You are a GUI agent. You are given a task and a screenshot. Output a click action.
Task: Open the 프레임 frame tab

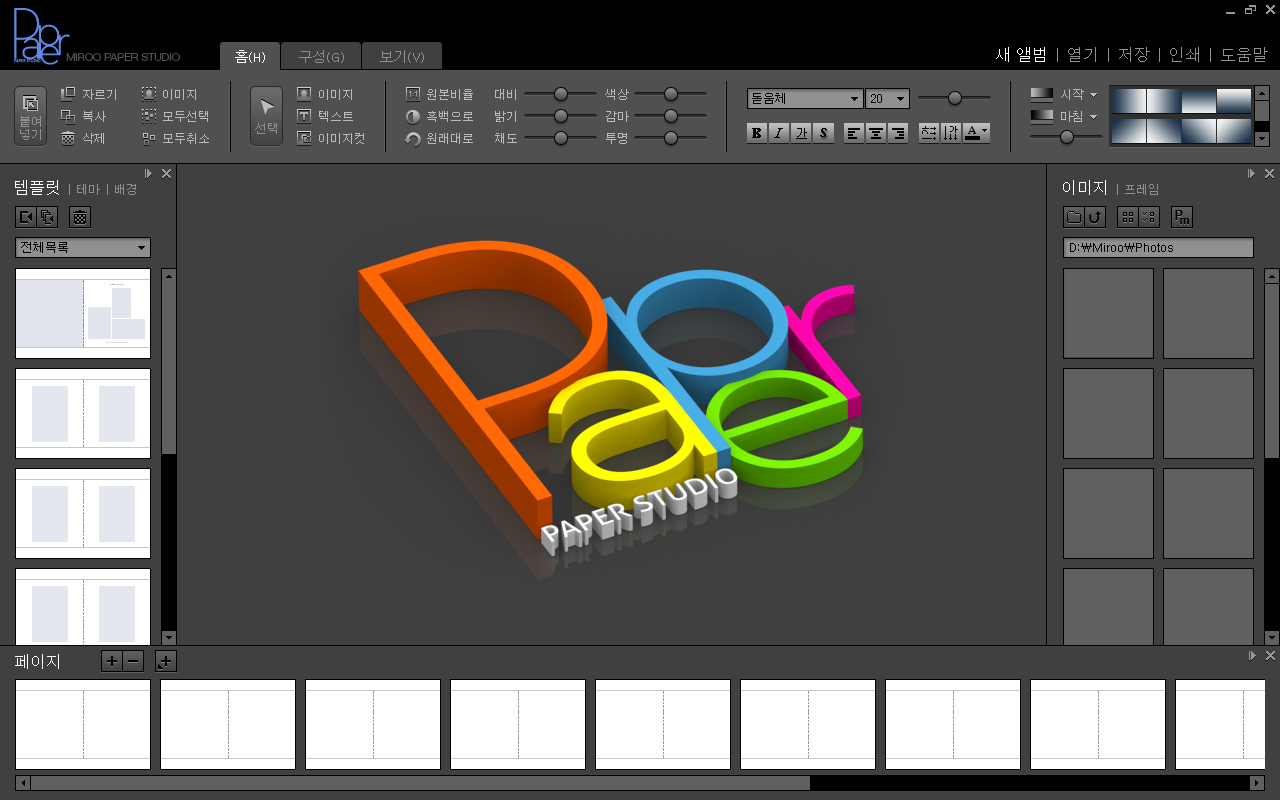tap(1142, 189)
